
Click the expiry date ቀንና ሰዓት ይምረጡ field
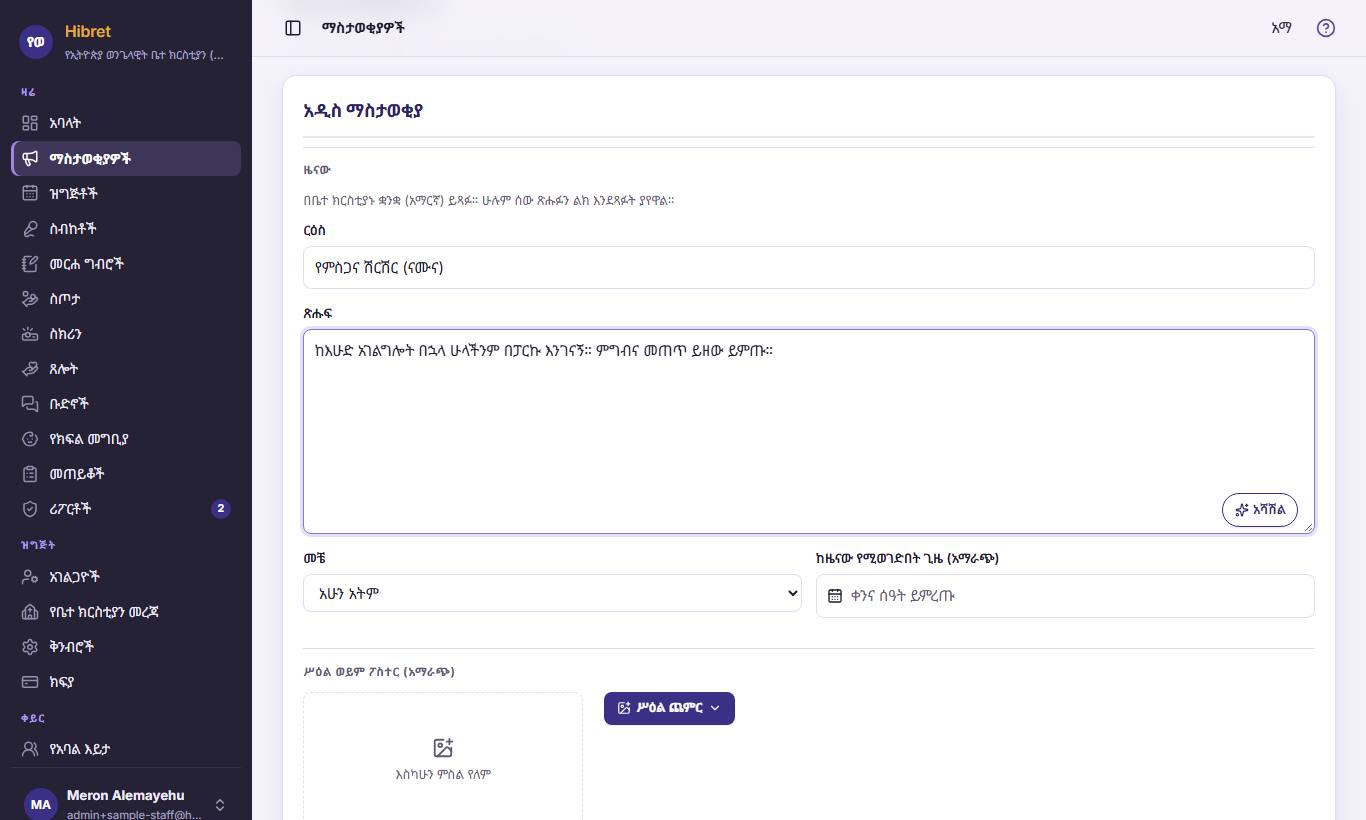point(1065,596)
